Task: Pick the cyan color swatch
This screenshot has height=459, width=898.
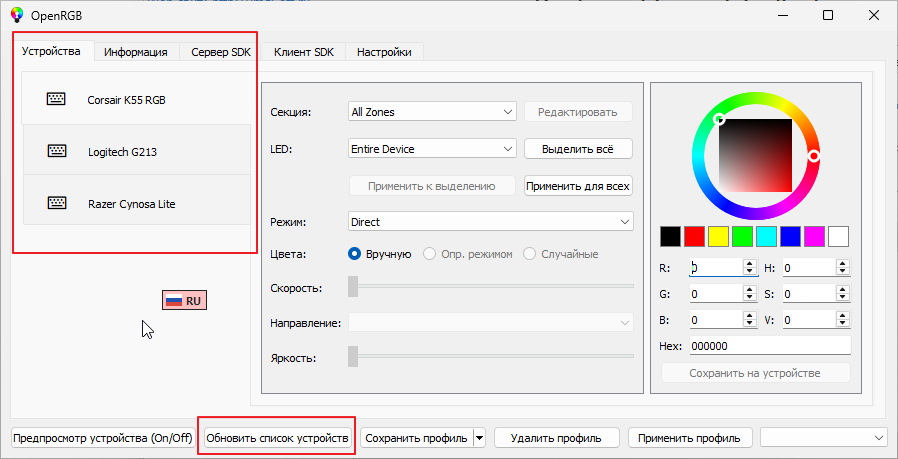Action: 766,236
